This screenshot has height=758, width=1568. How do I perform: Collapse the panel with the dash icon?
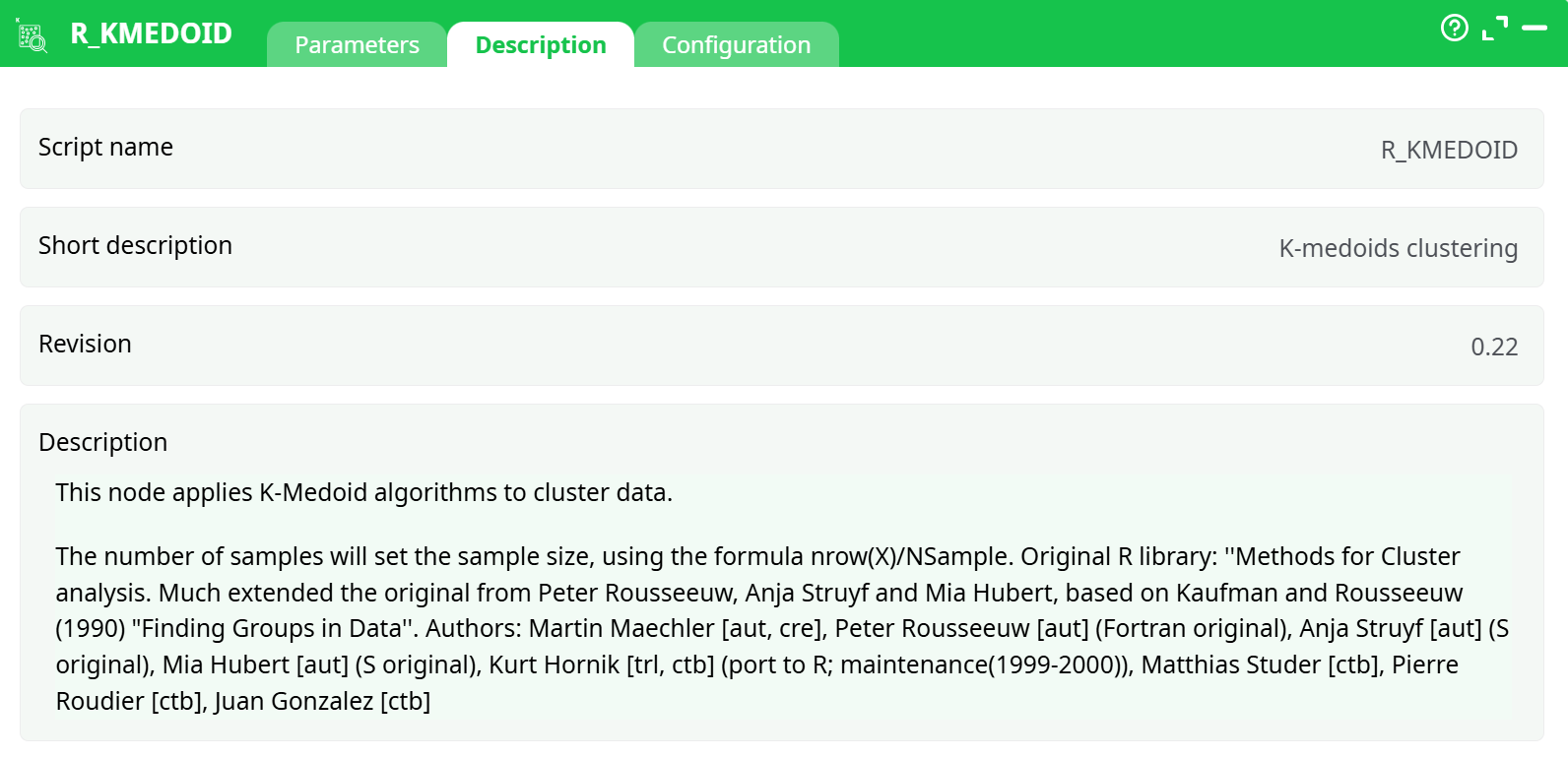1535,29
